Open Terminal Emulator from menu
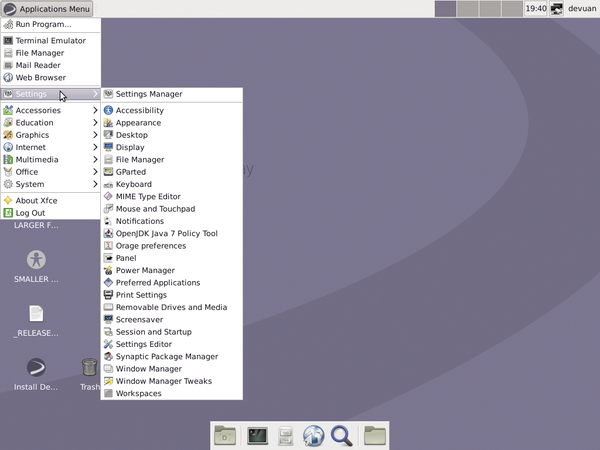The height and width of the screenshot is (450, 600). point(51,41)
